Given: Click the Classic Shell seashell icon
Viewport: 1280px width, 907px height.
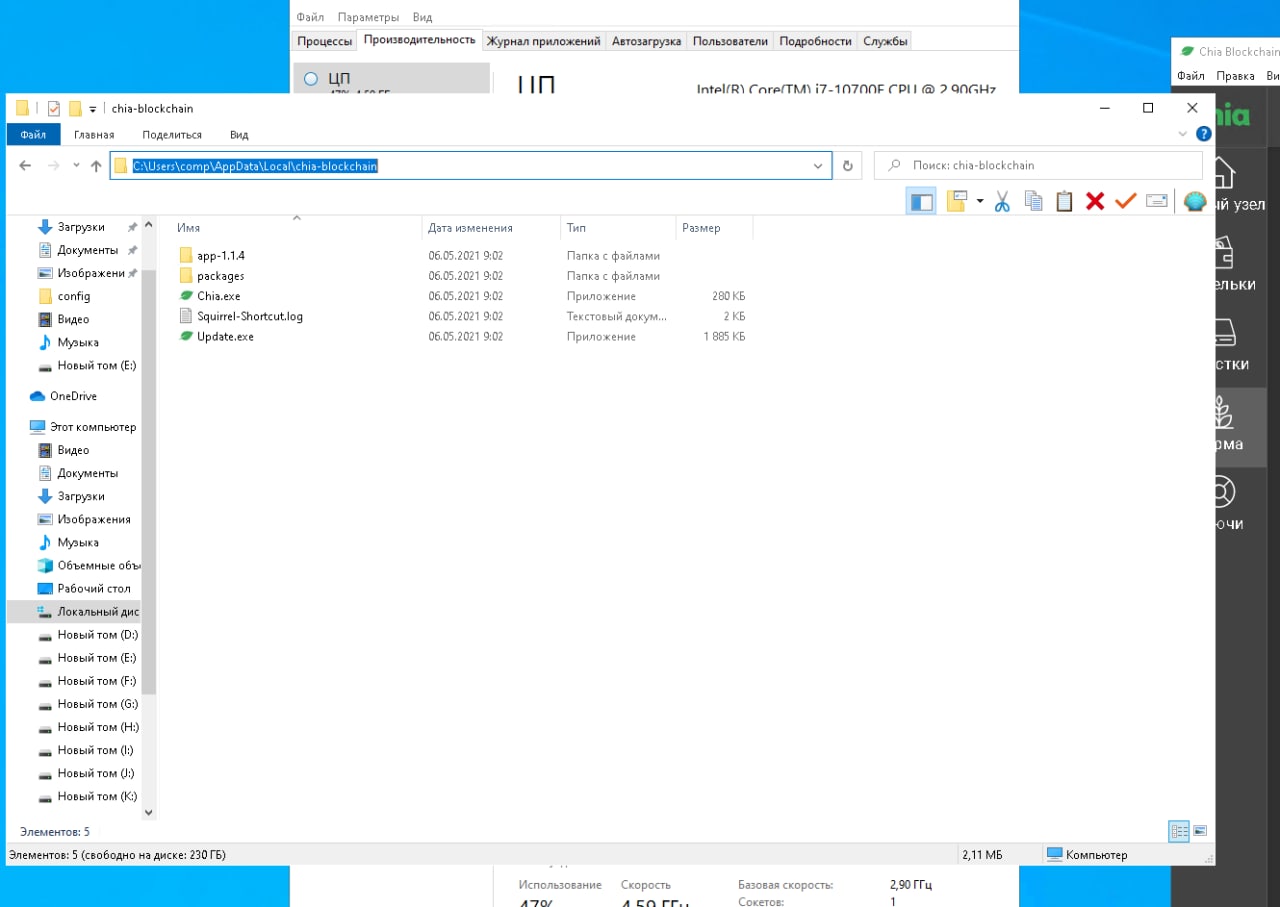Looking at the screenshot, I should tap(1195, 201).
